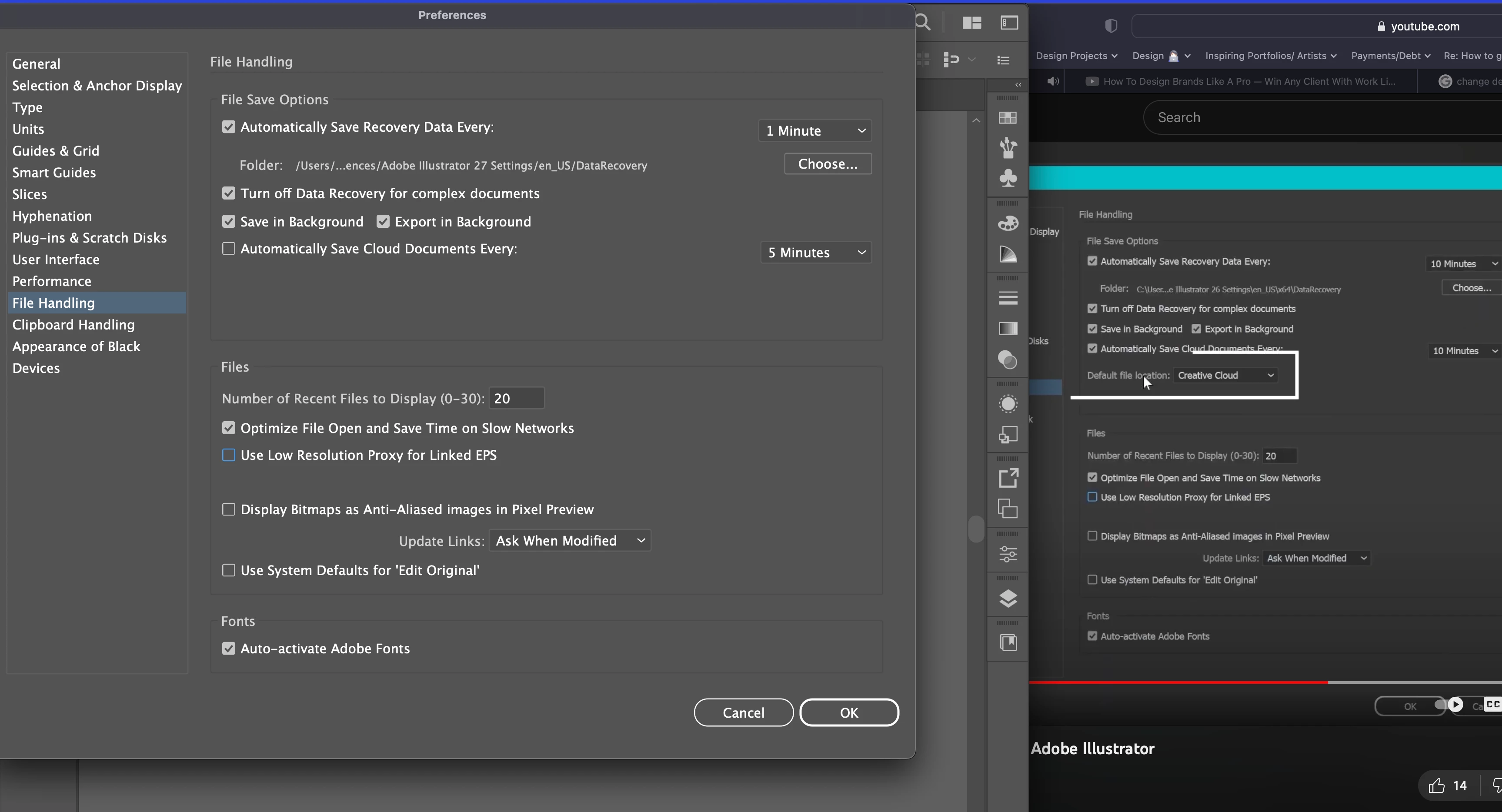The height and width of the screenshot is (812, 1502).
Task: Disable Save in Background checkbox
Action: pos(229,222)
